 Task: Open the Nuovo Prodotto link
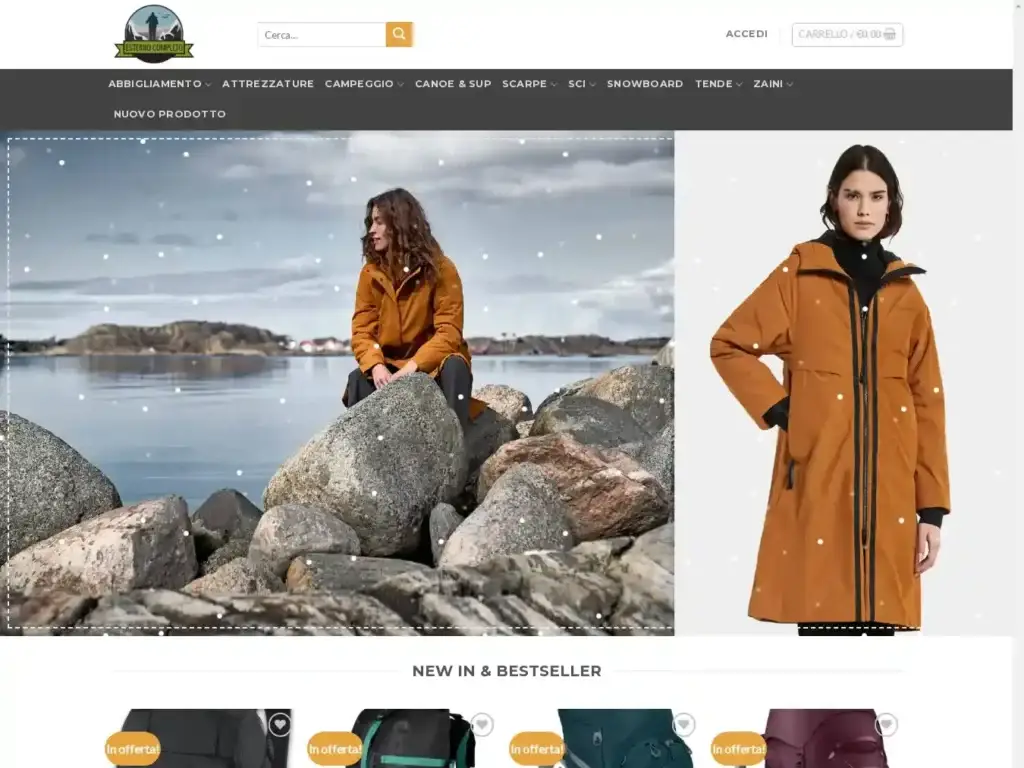(x=170, y=114)
